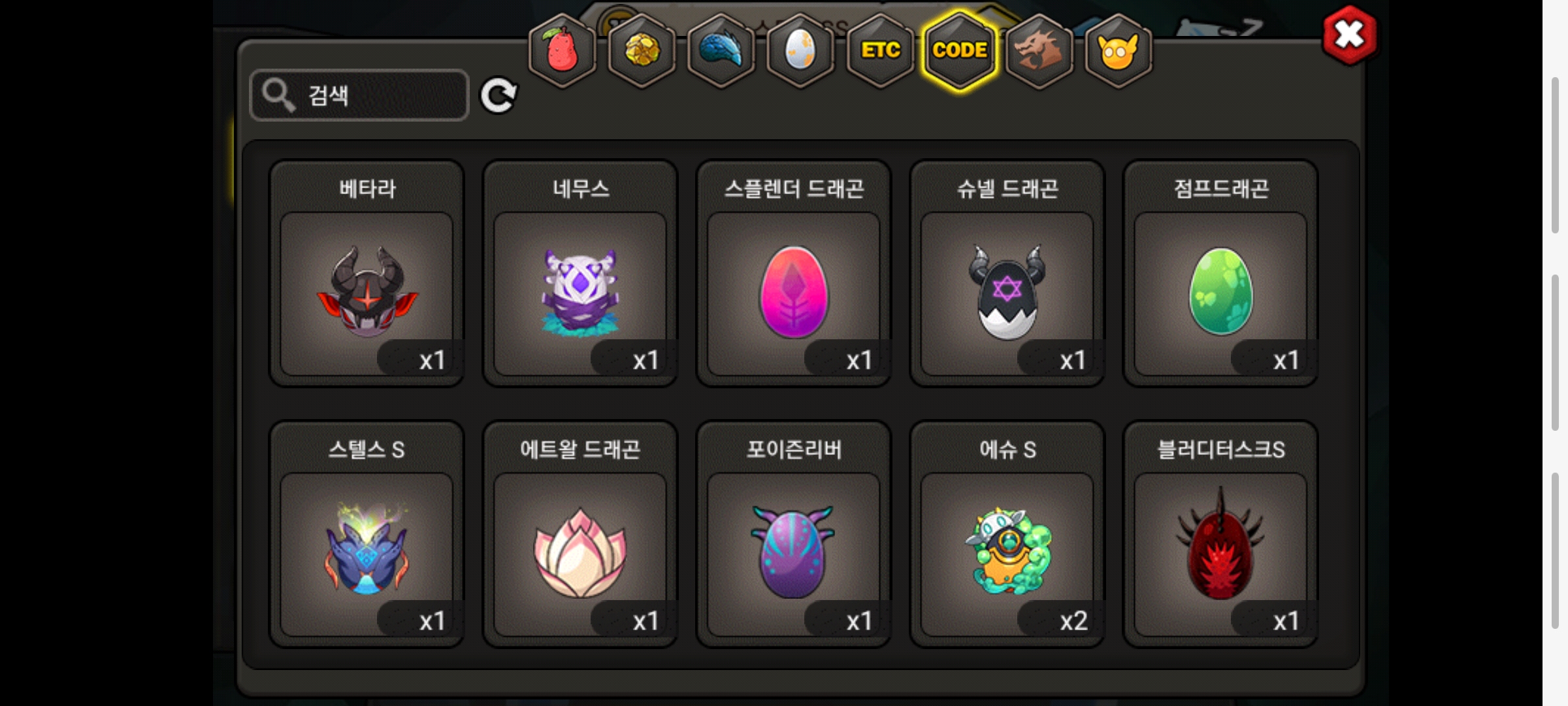Switch to the white egg category
Screen dimensions: 1568x706
pos(800,50)
